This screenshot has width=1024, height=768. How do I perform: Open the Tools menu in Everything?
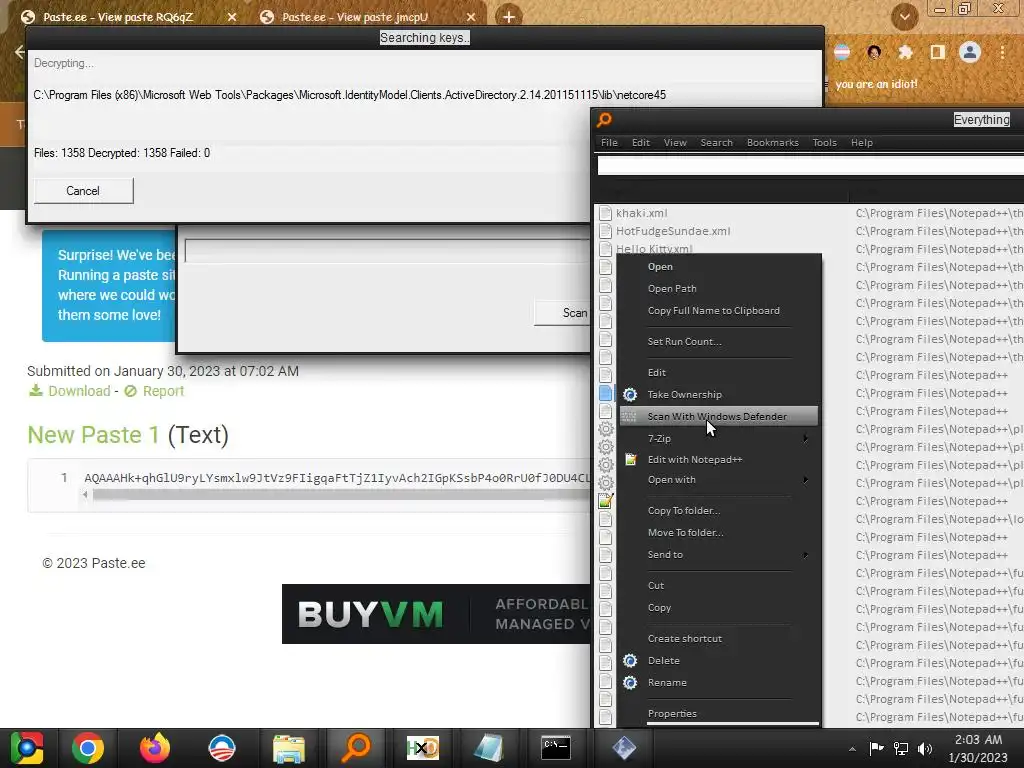click(x=824, y=142)
